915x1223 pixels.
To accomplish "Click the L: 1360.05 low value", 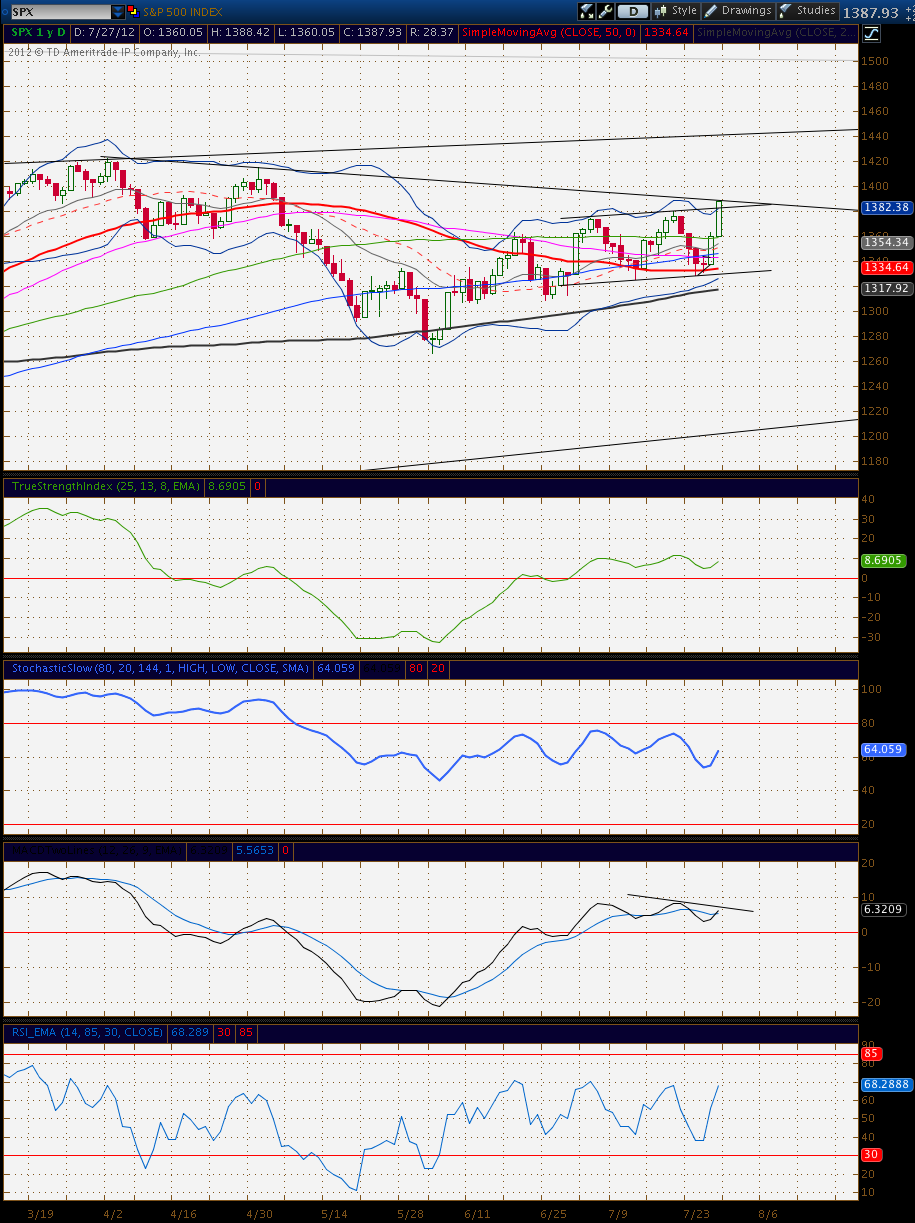I will pyautogui.click(x=306, y=33).
